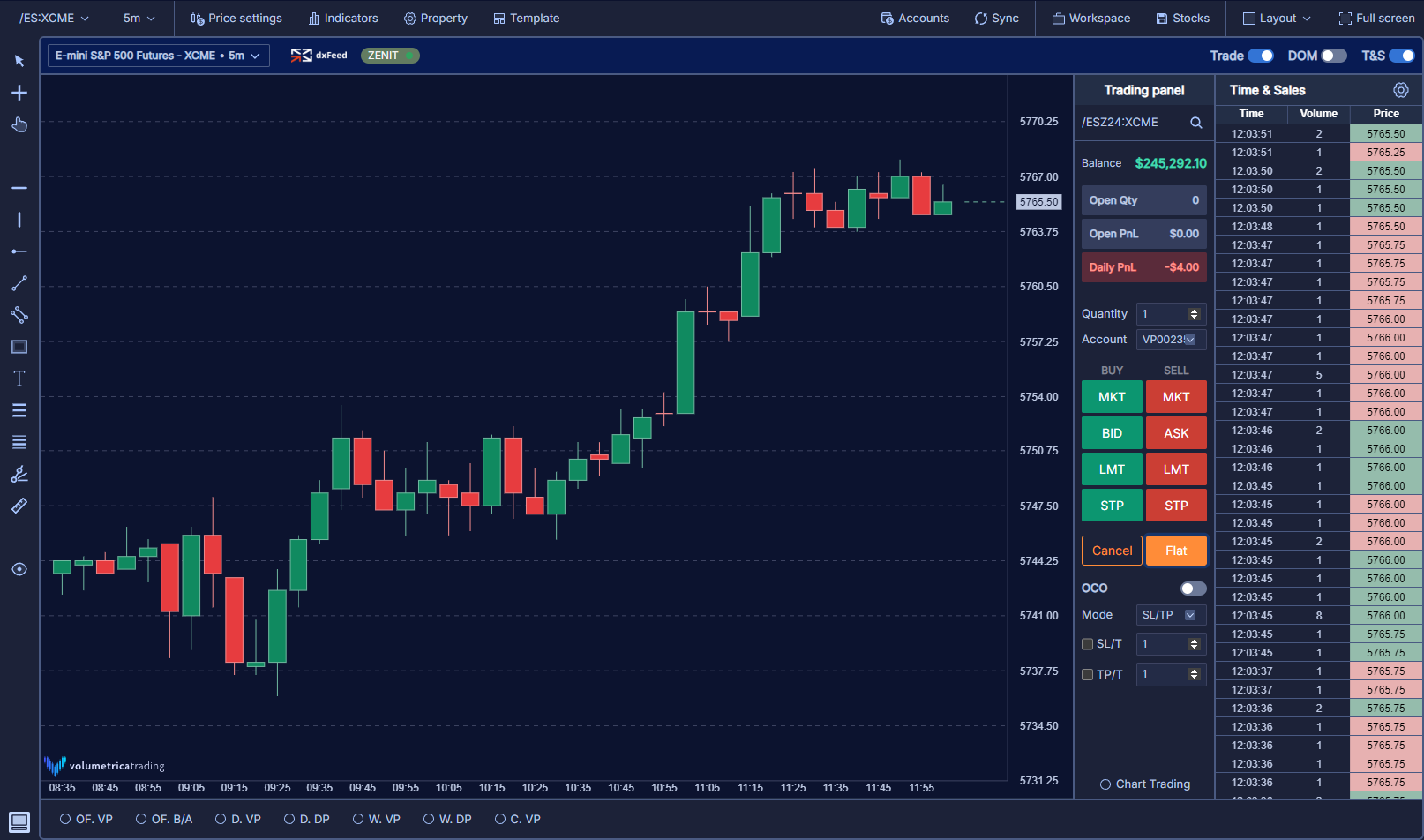The height and width of the screenshot is (840, 1424).
Task: Open the Workspace menu
Action: pyautogui.click(x=1091, y=19)
